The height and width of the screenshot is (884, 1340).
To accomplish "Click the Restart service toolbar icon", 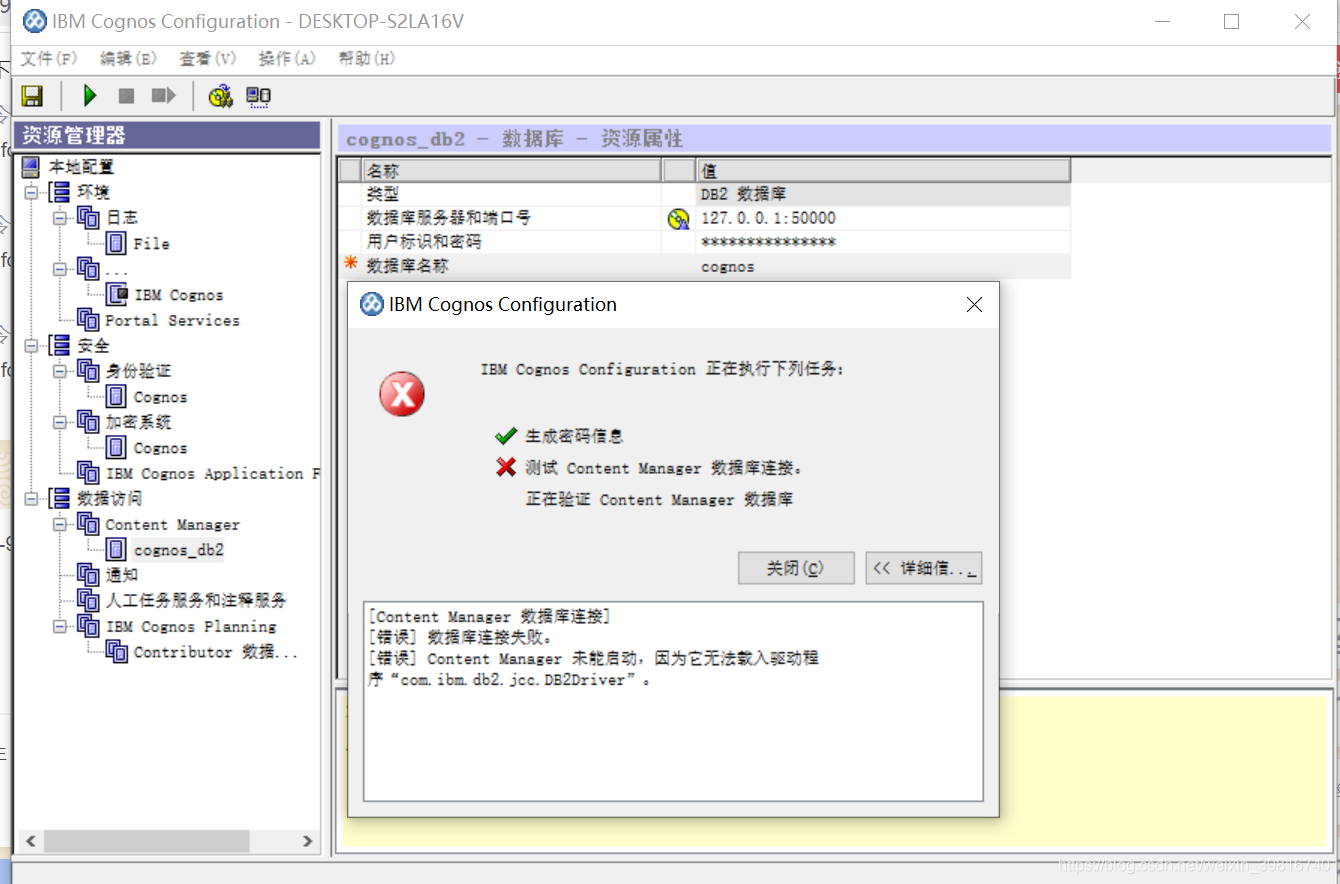I will click(163, 96).
